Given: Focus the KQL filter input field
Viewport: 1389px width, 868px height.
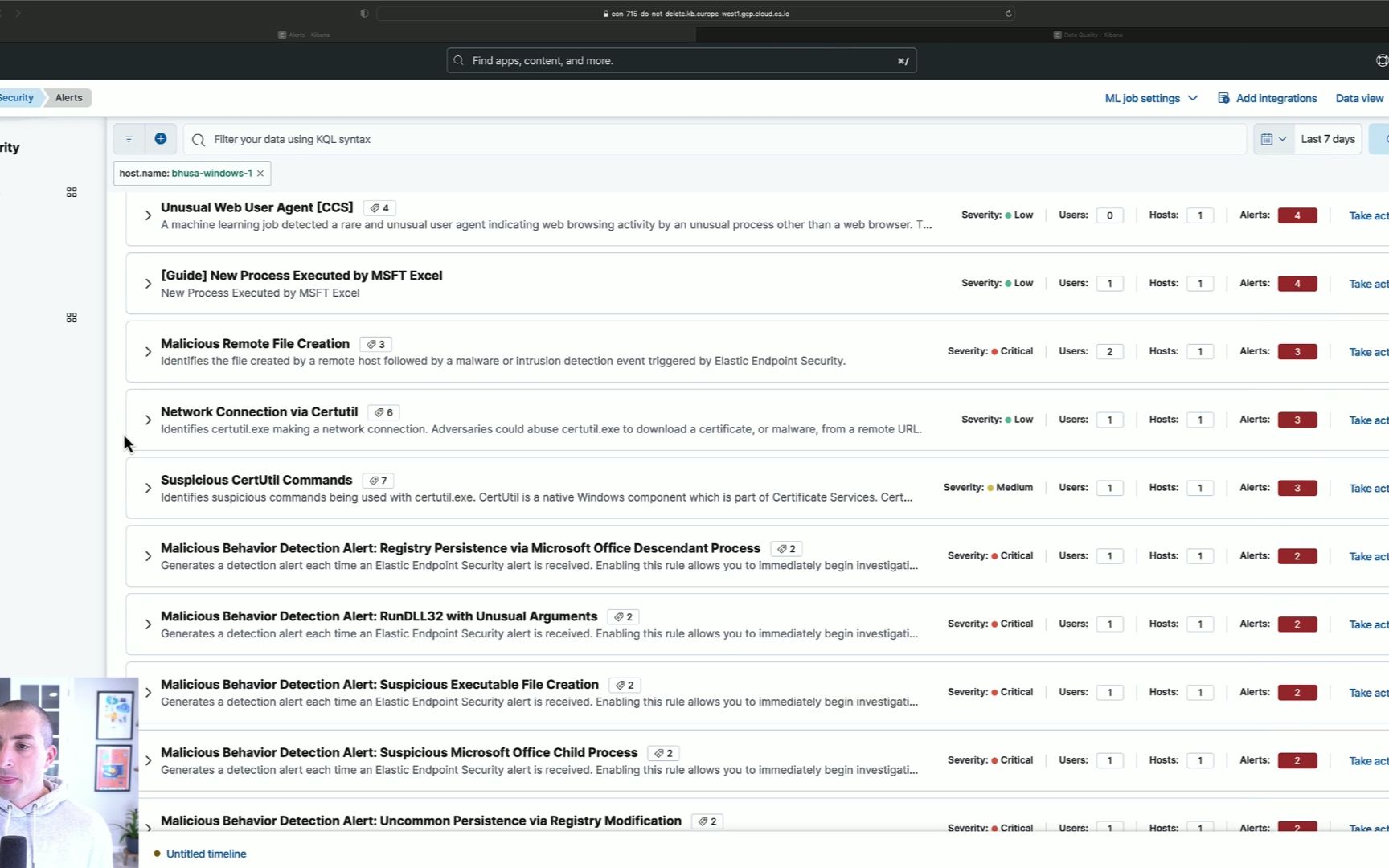Looking at the screenshot, I should (715, 139).
